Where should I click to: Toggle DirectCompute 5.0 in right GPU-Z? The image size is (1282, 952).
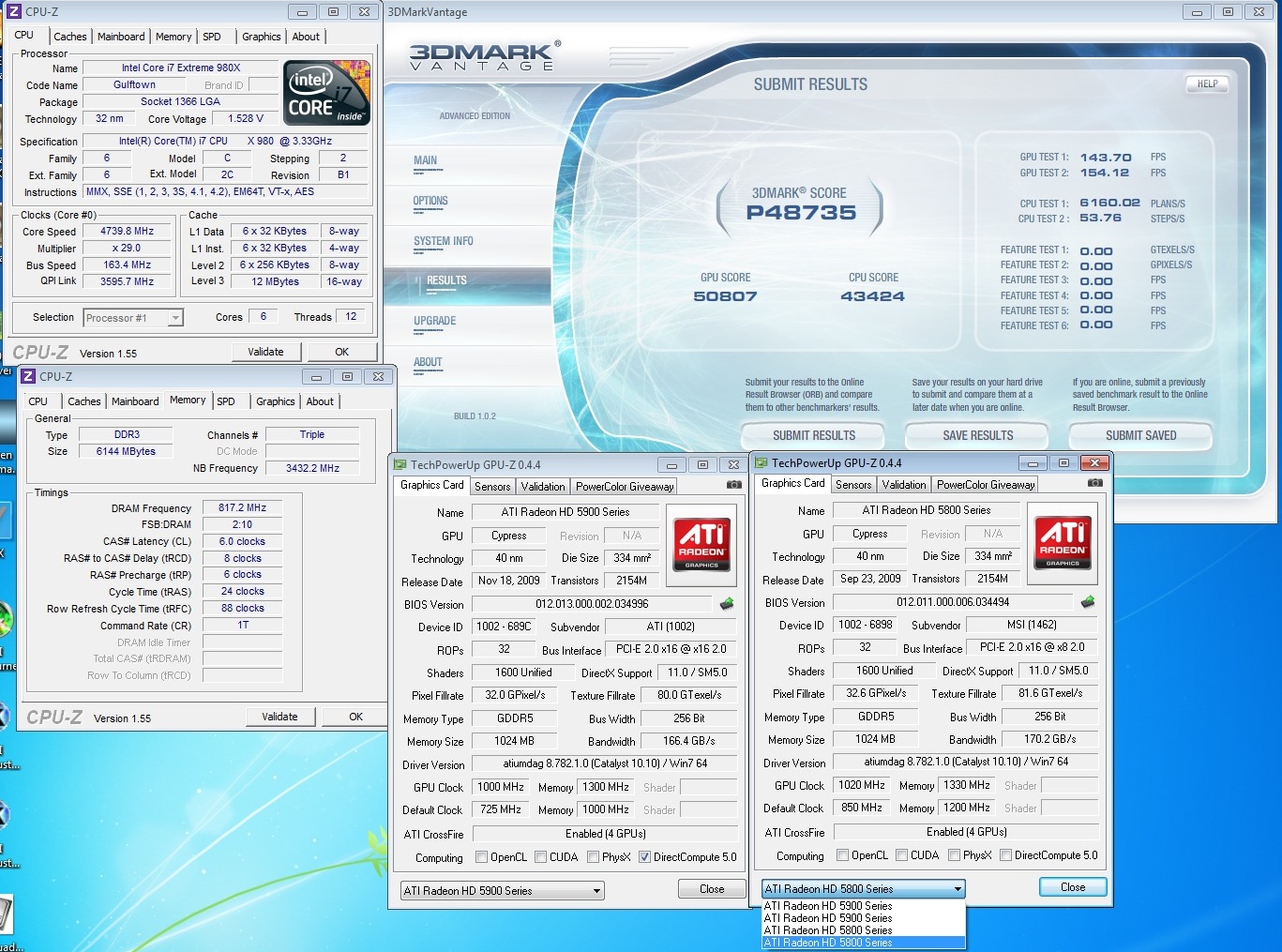tap(1005, 854)
